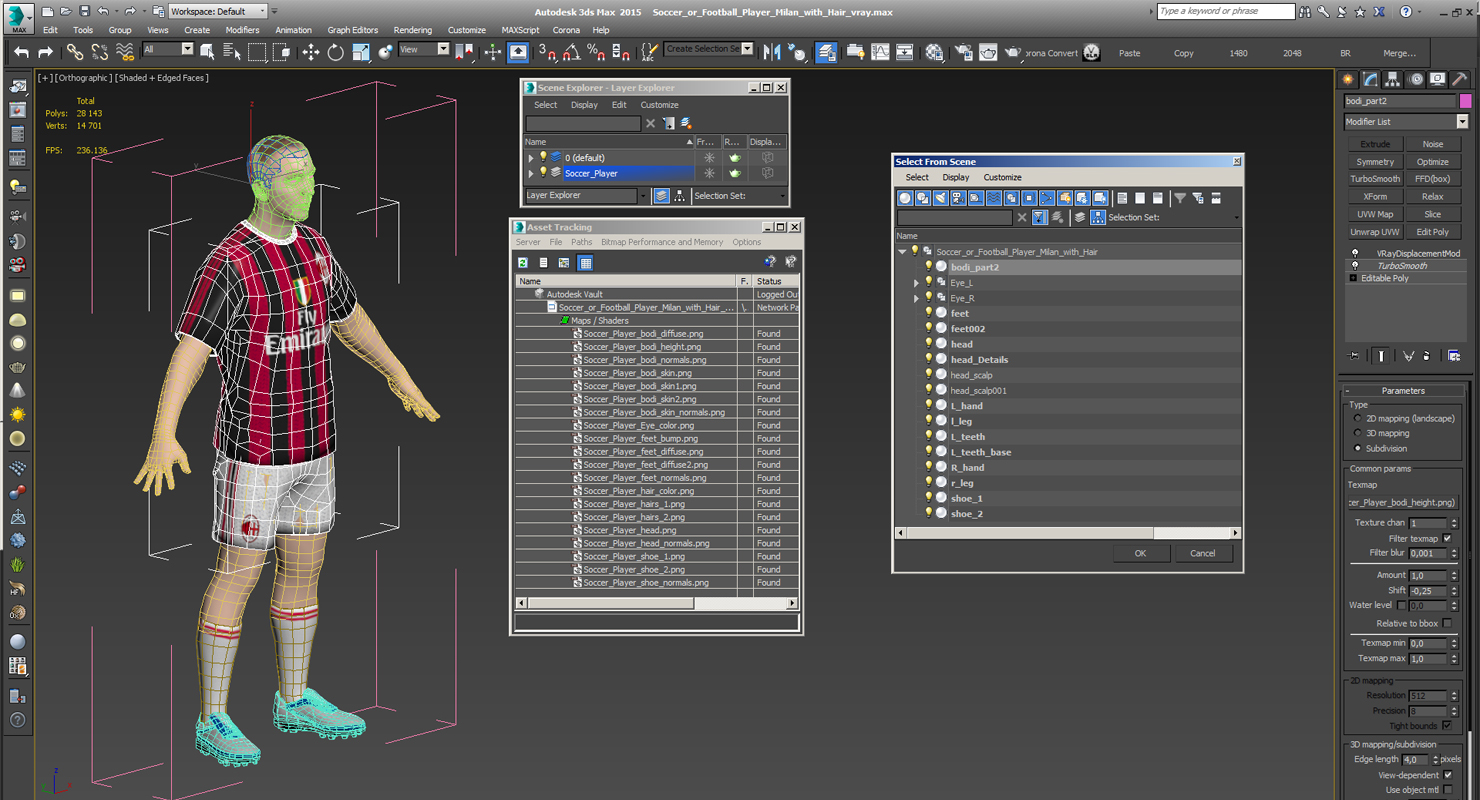The width and height of the screenshot is (1480, 800).
Task: Choose the Select Object tool
Action: coord(208,52)
